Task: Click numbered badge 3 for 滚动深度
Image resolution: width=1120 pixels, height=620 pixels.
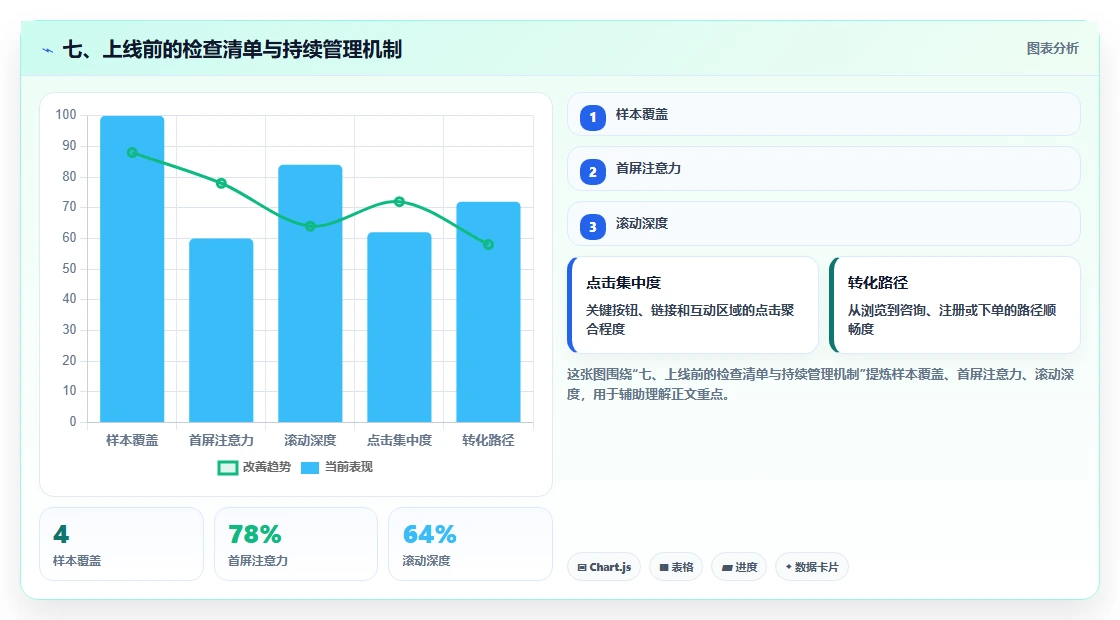Action: [x=593, y=227]
